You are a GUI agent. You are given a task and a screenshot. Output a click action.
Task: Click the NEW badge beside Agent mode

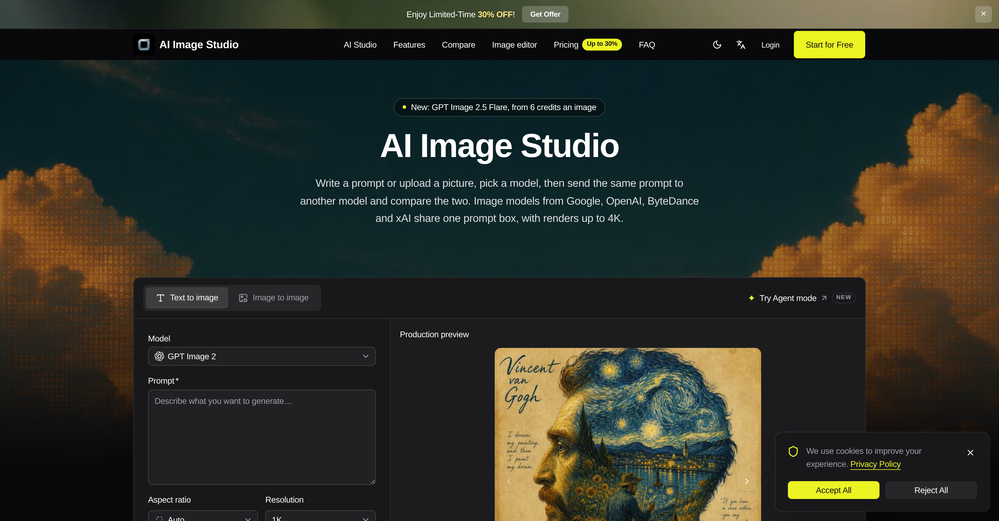coord(844,297)
